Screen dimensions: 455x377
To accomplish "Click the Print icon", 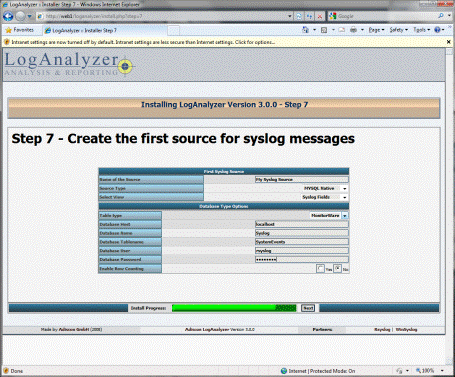I will [353, 30].
